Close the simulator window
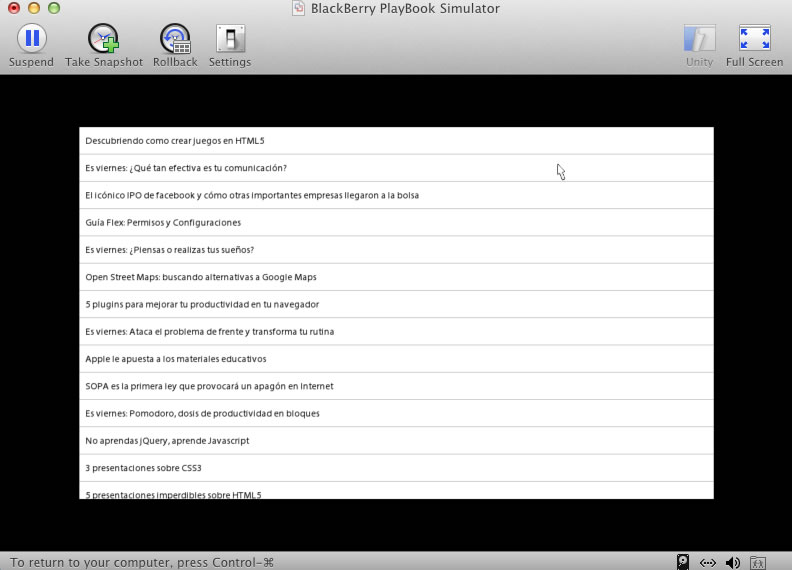Screen dimensions: 792x570 pyautogui.click(x=14, y=8)
